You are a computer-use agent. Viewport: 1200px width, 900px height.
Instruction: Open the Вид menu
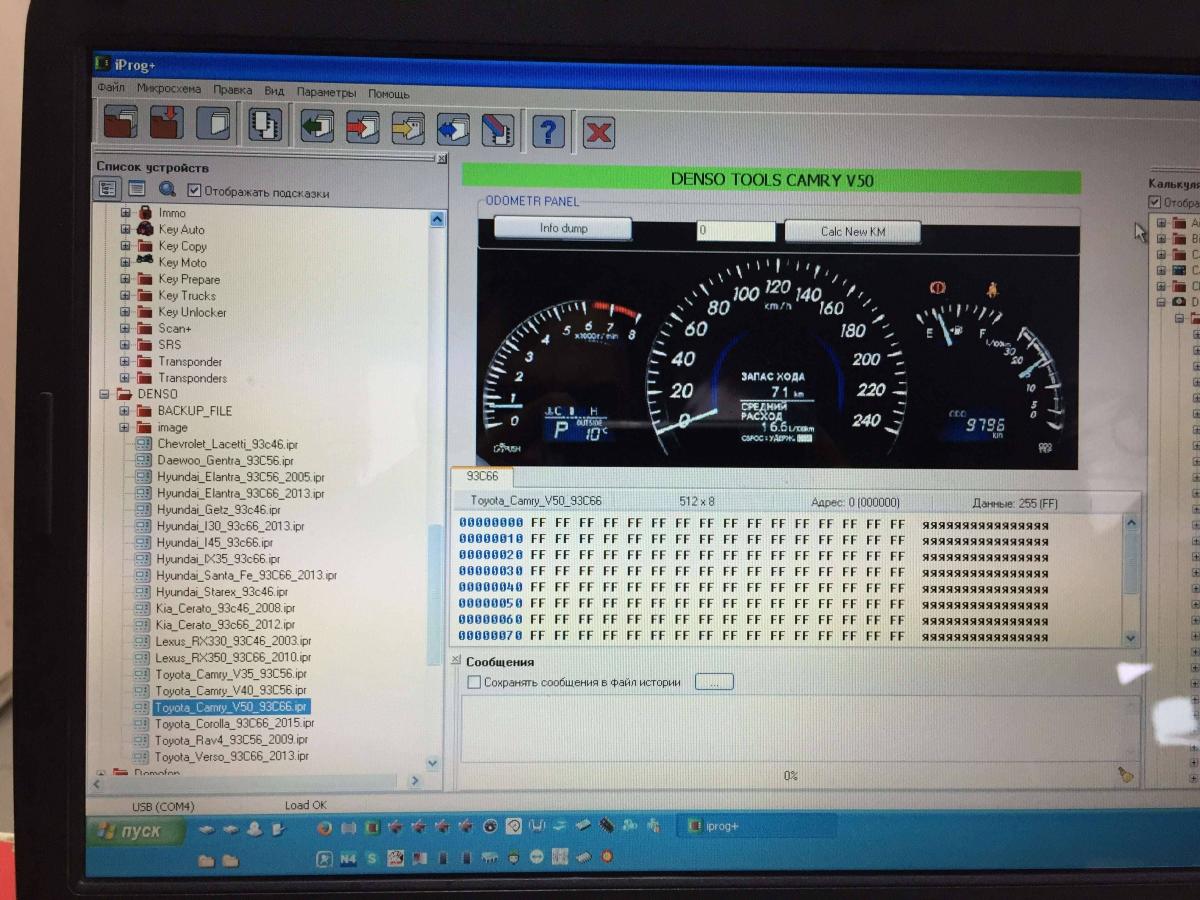point(274,91)
